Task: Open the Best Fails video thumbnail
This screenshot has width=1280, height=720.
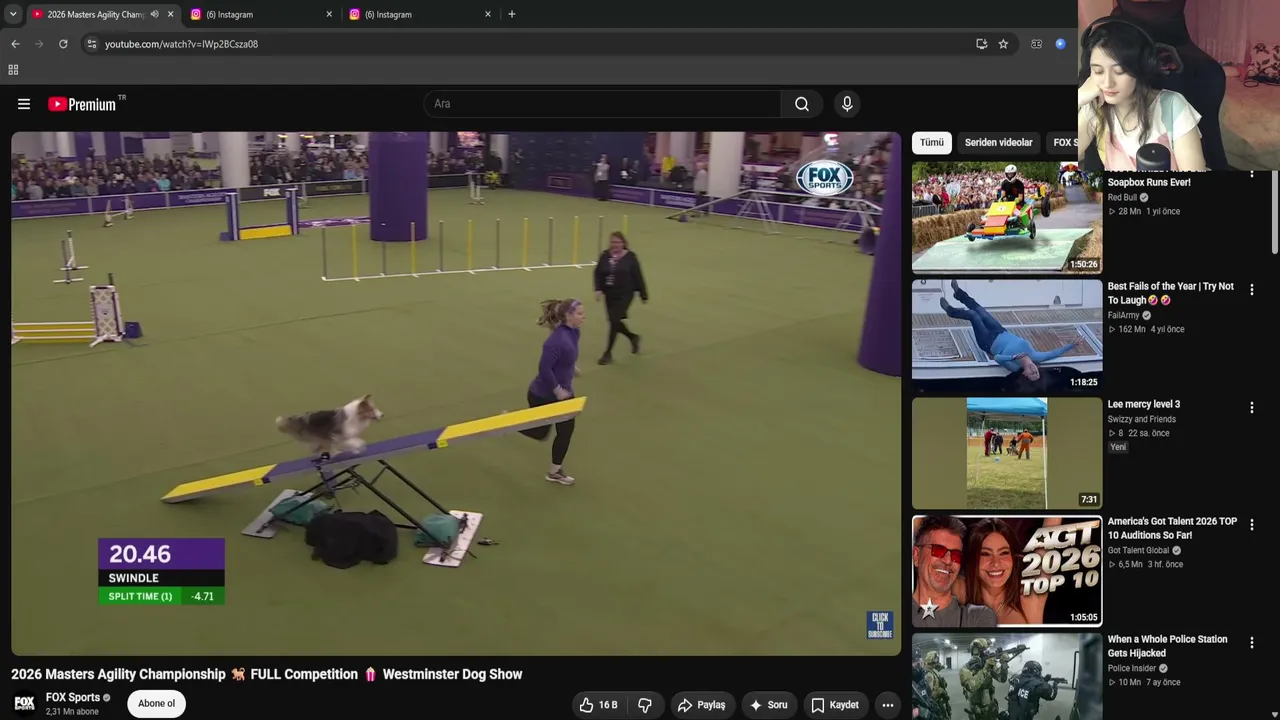Action: tap(1007, 335)
